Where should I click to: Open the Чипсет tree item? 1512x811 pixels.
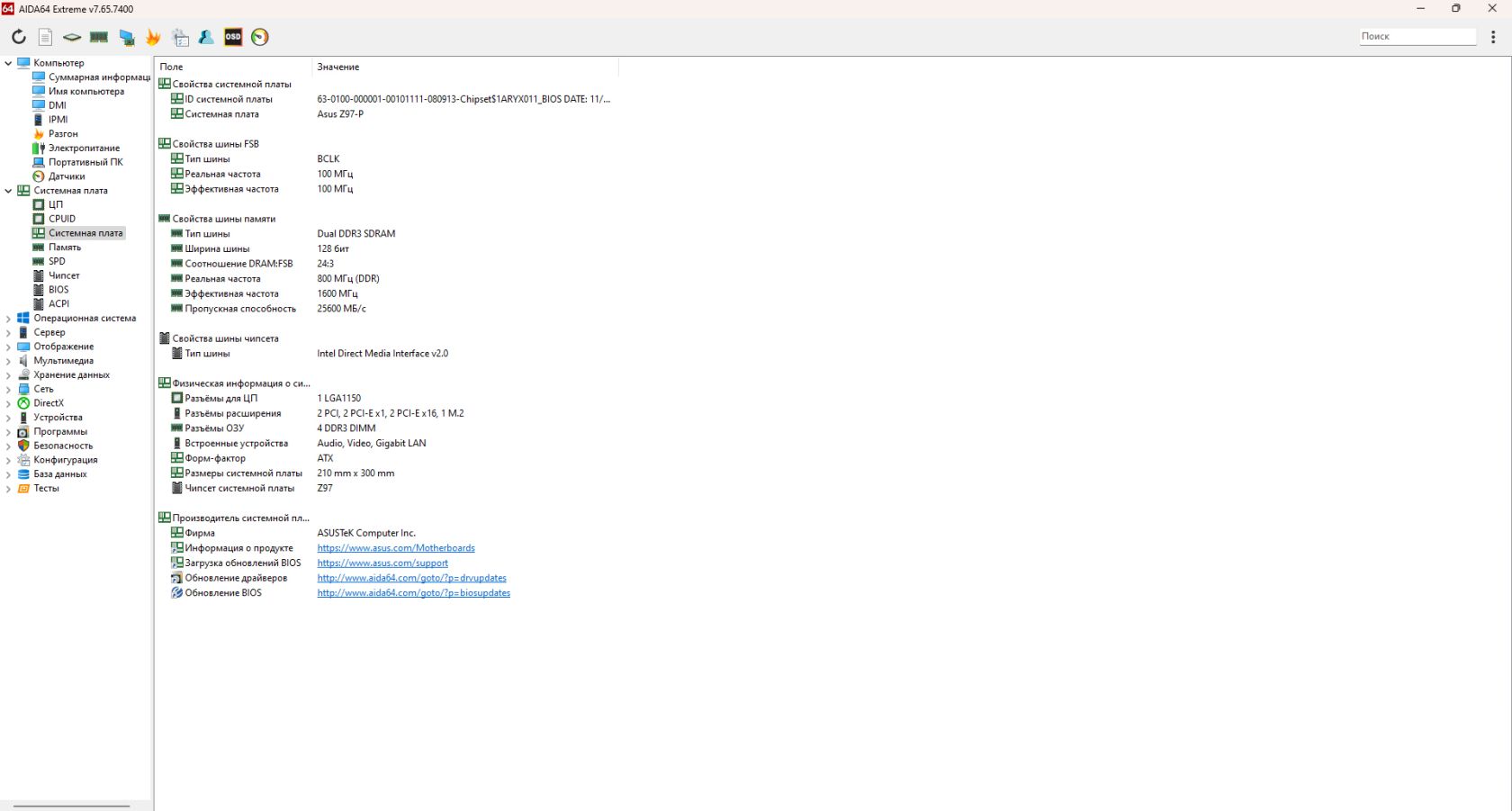(64, 275)
